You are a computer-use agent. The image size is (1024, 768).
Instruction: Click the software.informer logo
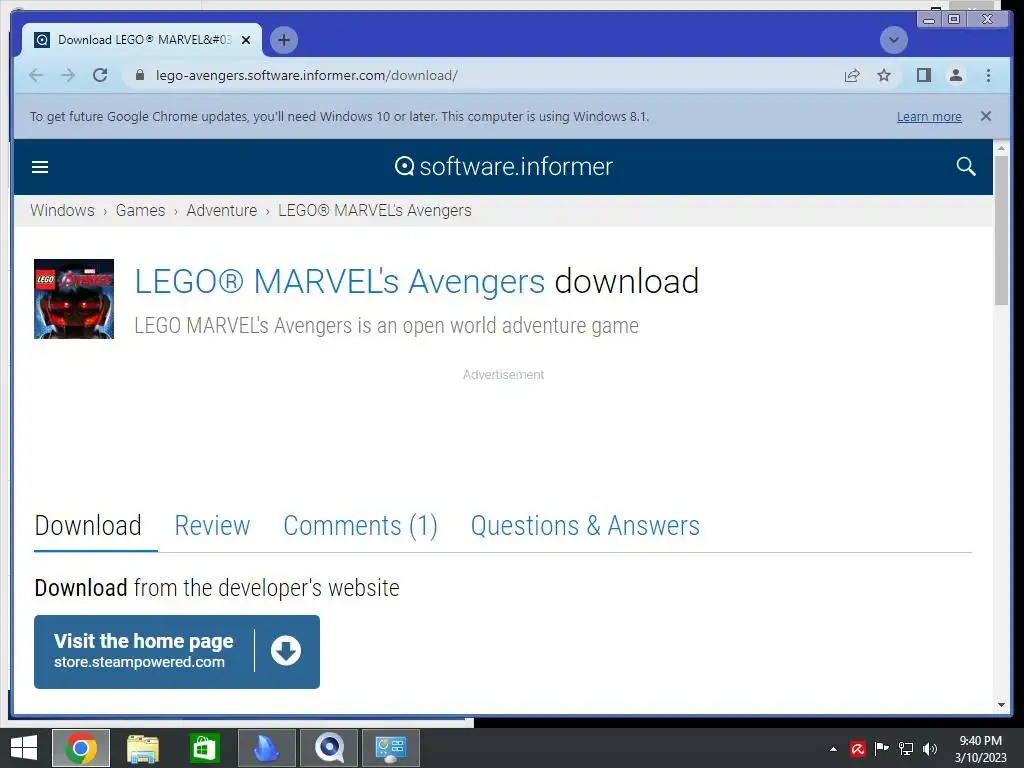(x=504, y=167)
